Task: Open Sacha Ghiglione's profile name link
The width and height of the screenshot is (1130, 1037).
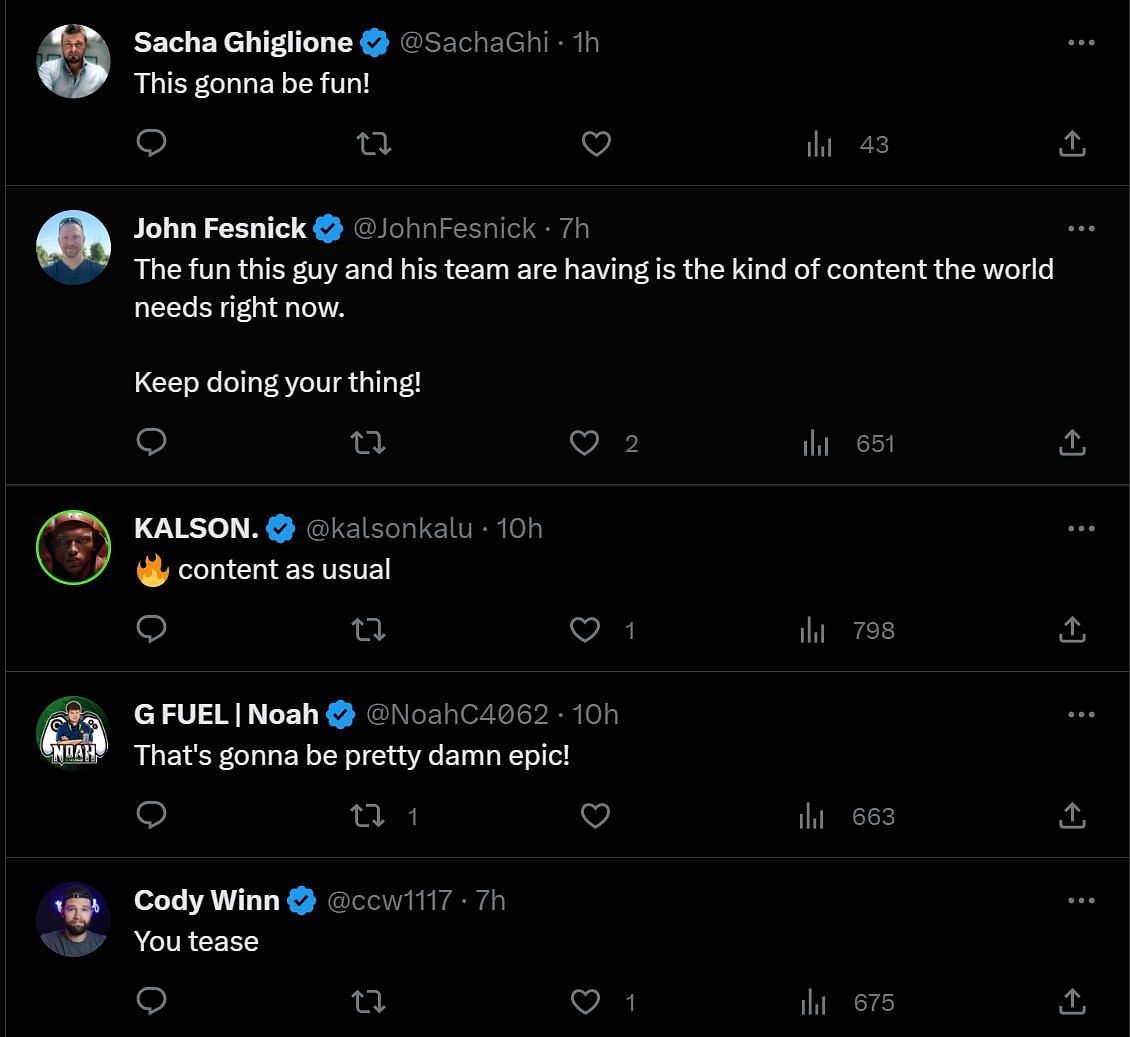Action: click(244, 42)
